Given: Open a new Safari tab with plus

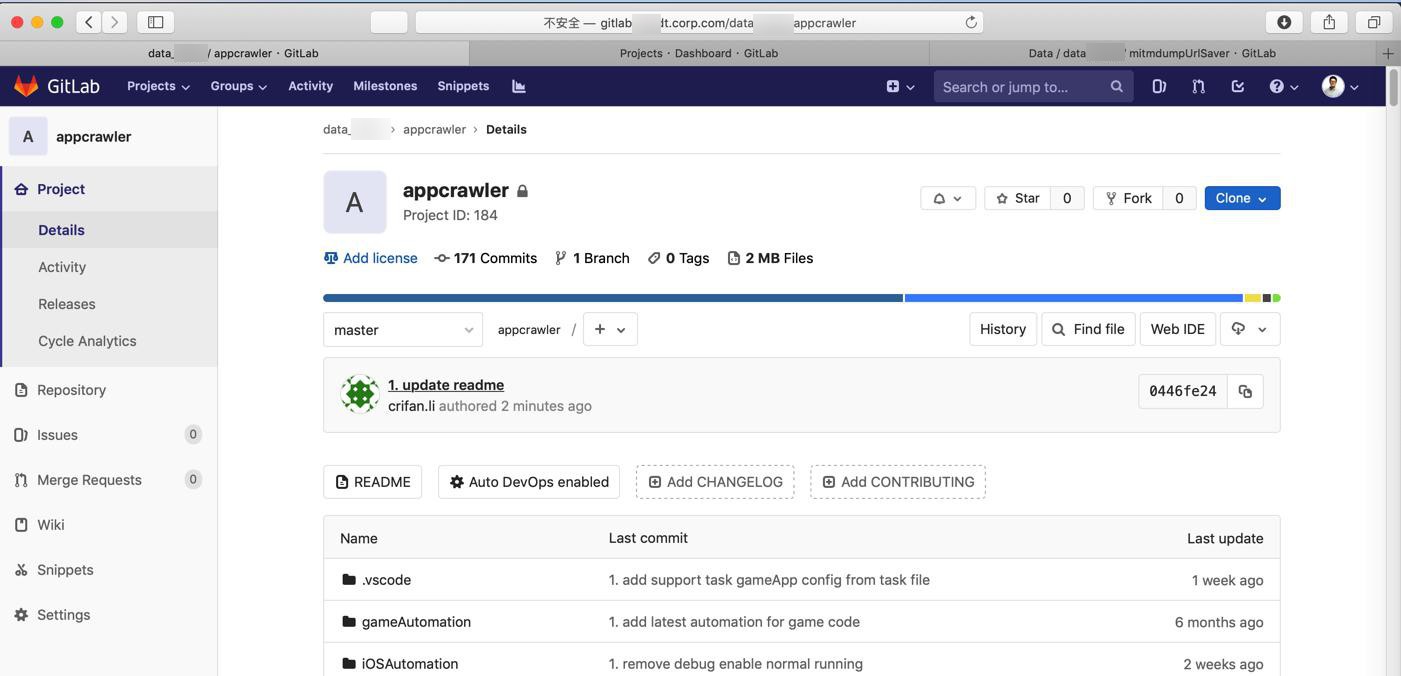Looking at the screenshot, I should pyautogui.click(x=1388, y=53).
